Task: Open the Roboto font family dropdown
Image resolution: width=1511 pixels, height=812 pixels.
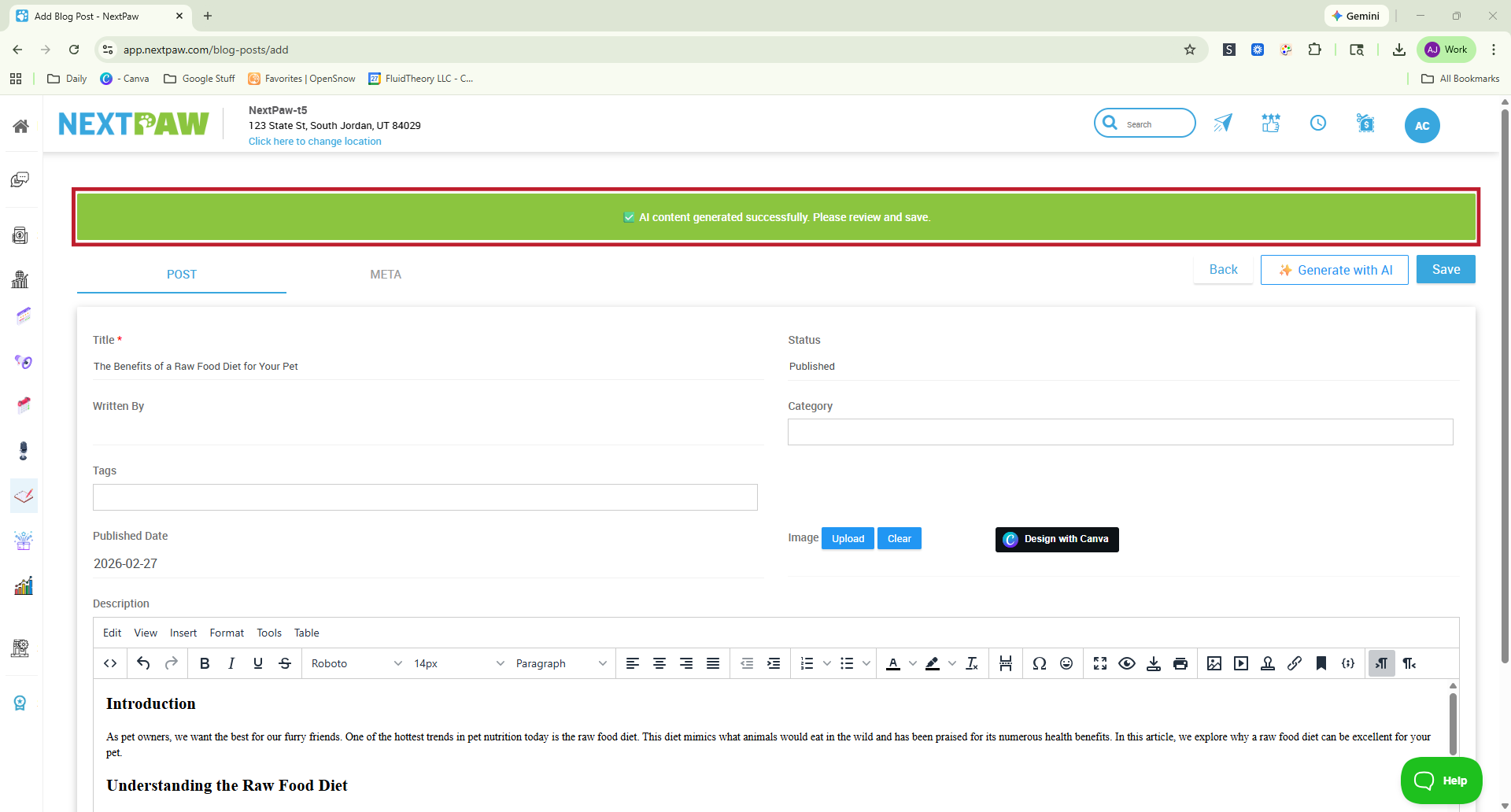Action: 356,663
